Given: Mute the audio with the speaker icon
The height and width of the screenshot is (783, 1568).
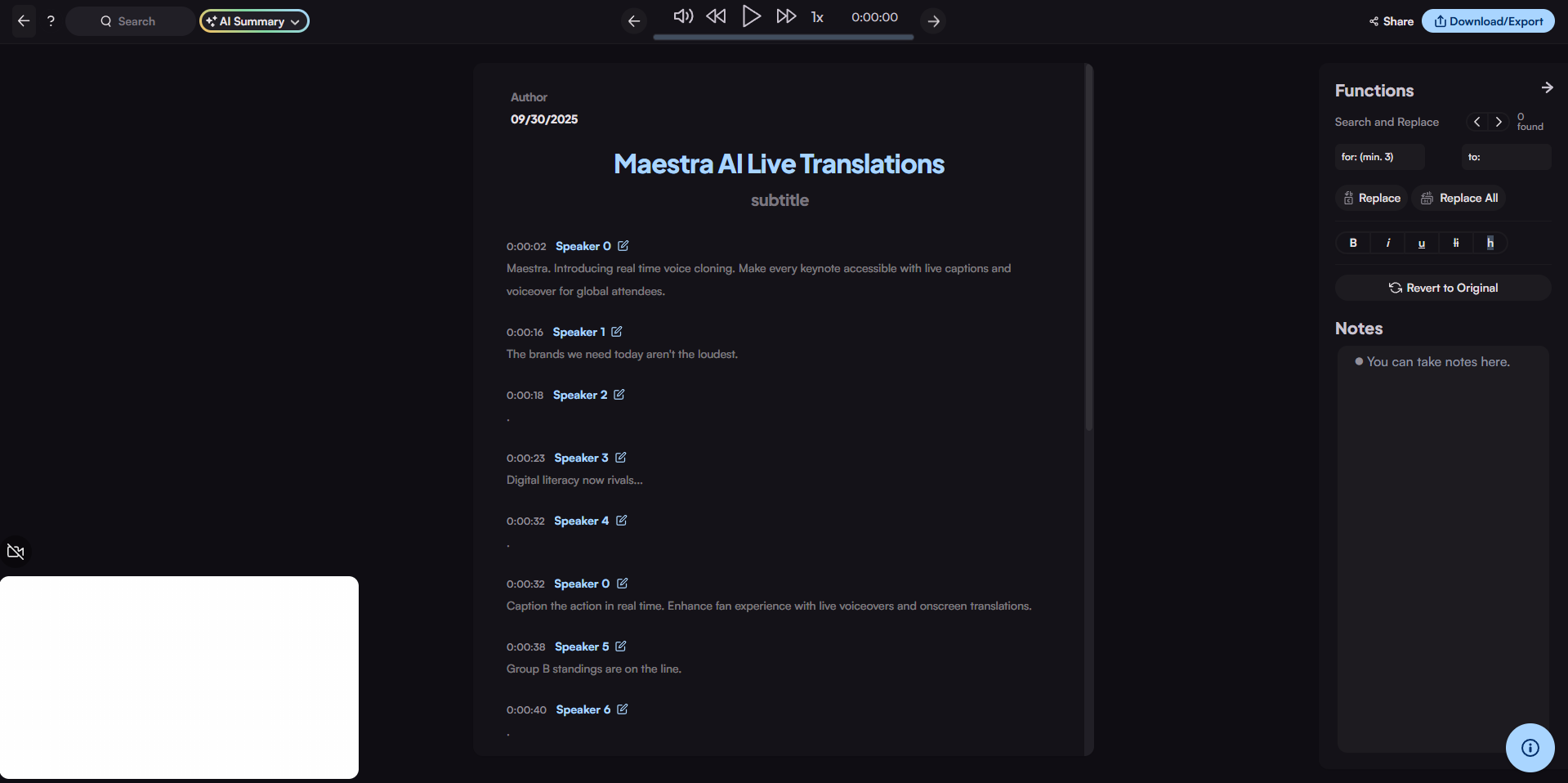Looking at the screenshot, I should point(683,17).
